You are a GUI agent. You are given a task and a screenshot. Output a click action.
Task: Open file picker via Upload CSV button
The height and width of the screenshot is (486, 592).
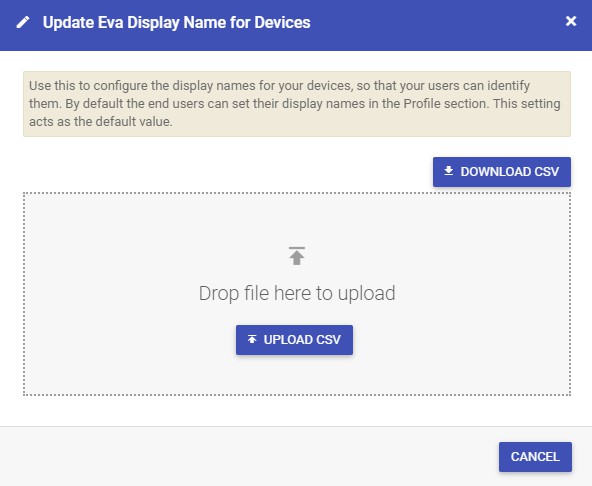pos(294,340)
